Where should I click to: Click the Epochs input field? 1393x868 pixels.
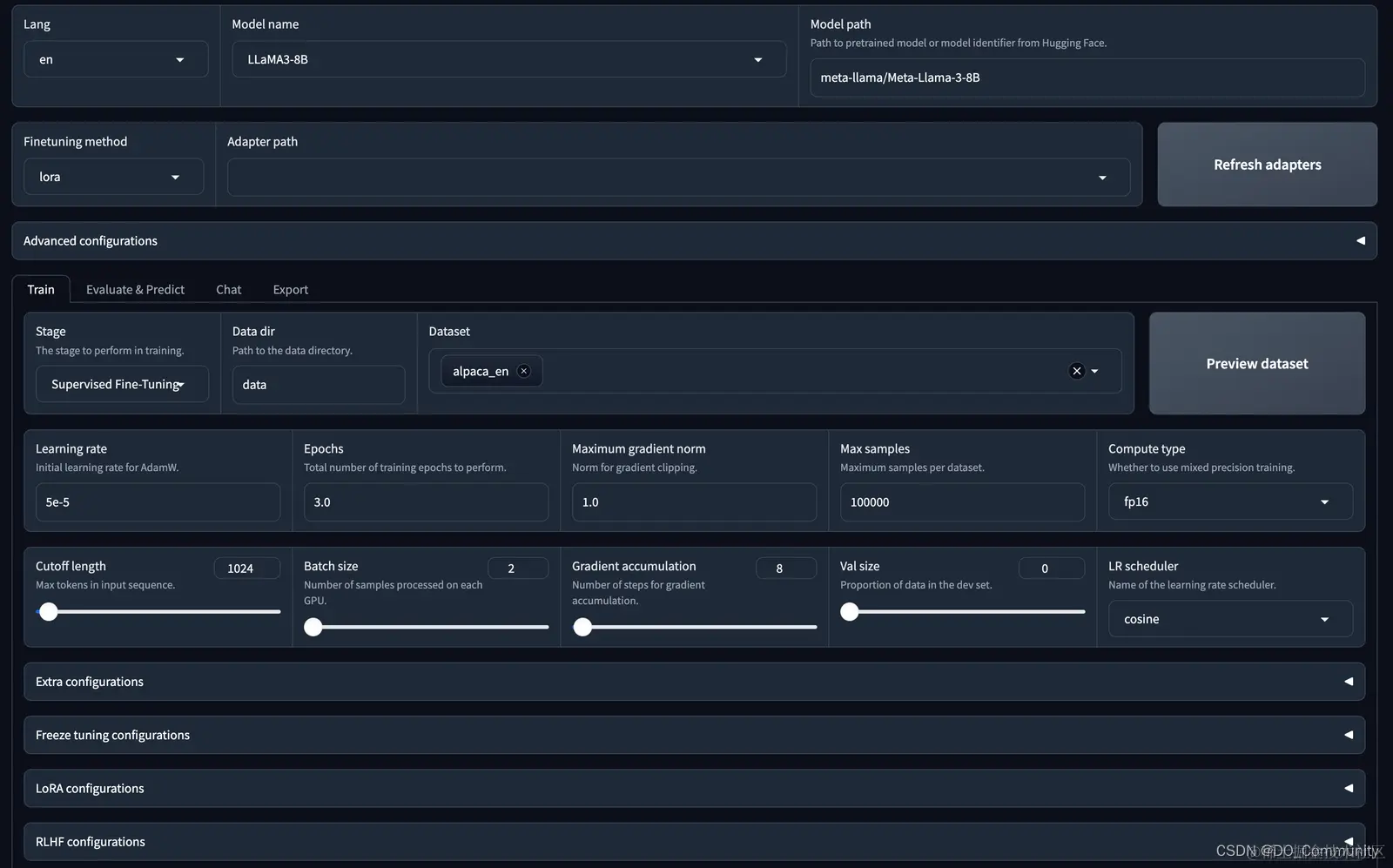pyautogui.click(x=426, y=502)
